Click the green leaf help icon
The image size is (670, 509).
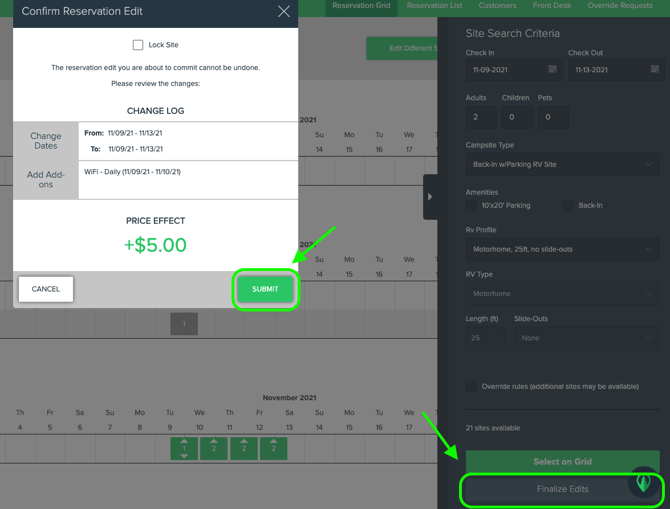(644, 482)
